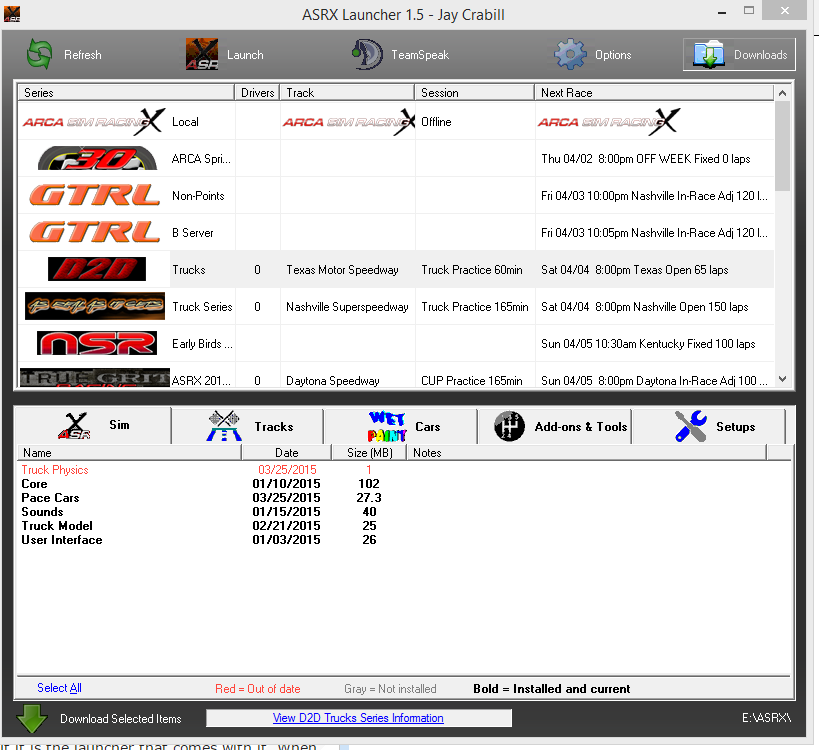The height and width of the screenshot is (750, 819).
Task: Click the Add-ons & Tools skull icon
Action: 510,425
